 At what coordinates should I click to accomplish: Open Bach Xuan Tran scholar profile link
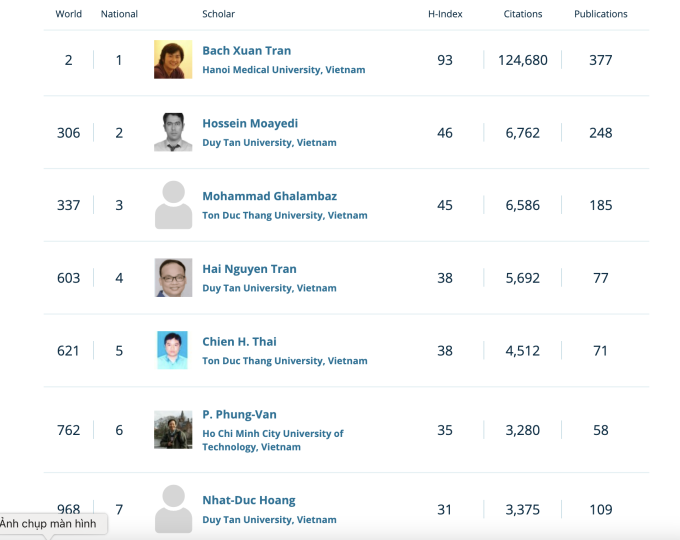(247, 51)
